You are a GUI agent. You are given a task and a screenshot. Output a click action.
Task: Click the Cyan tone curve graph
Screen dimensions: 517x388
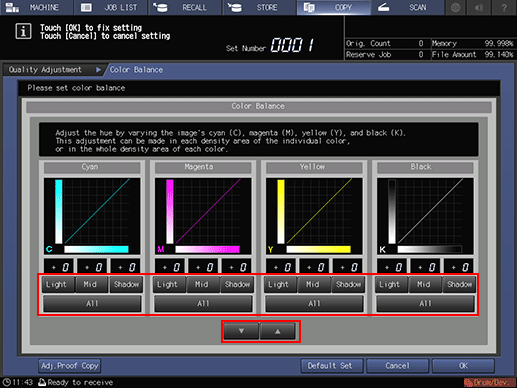pos(92,216)
